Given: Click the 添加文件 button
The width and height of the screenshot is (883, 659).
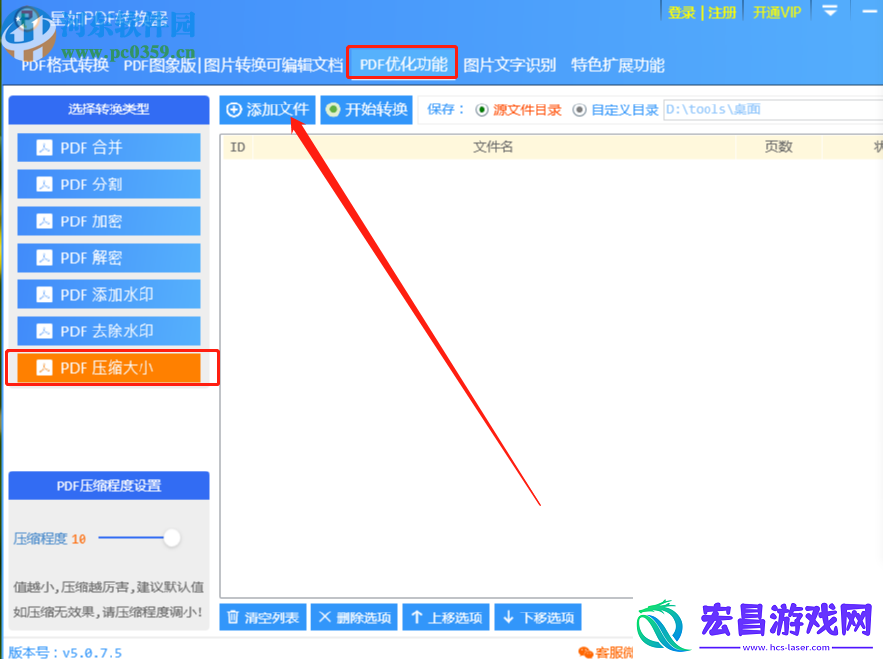Looking at the screenshot, I should point(267,109).
